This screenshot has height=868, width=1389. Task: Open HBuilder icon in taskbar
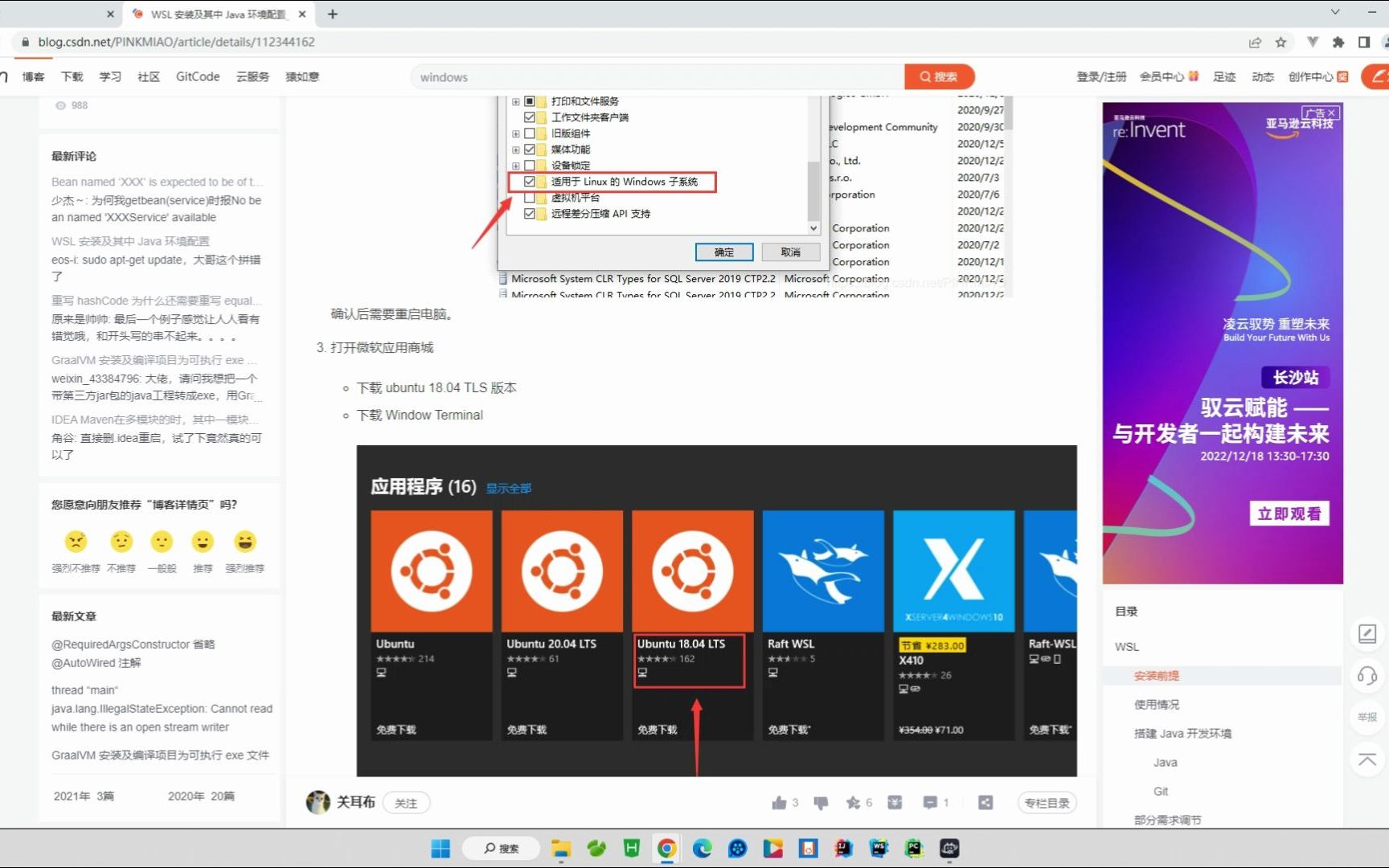[631, 848]
